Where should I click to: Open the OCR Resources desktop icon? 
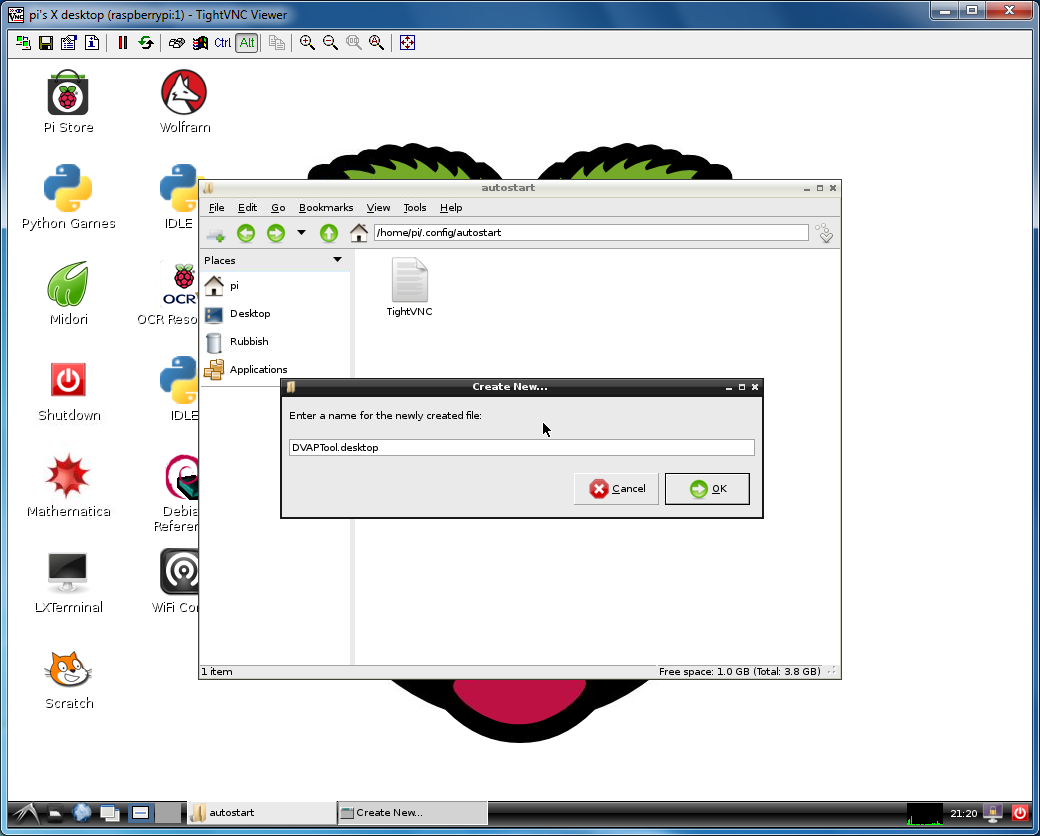tap(168, 294)
